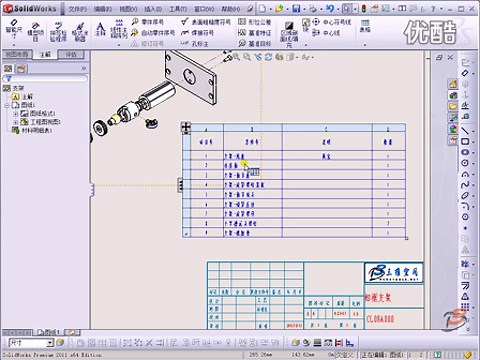Click the Open file folder icon
This screenshot has height=360, width=480.
[x=279, y=8]
